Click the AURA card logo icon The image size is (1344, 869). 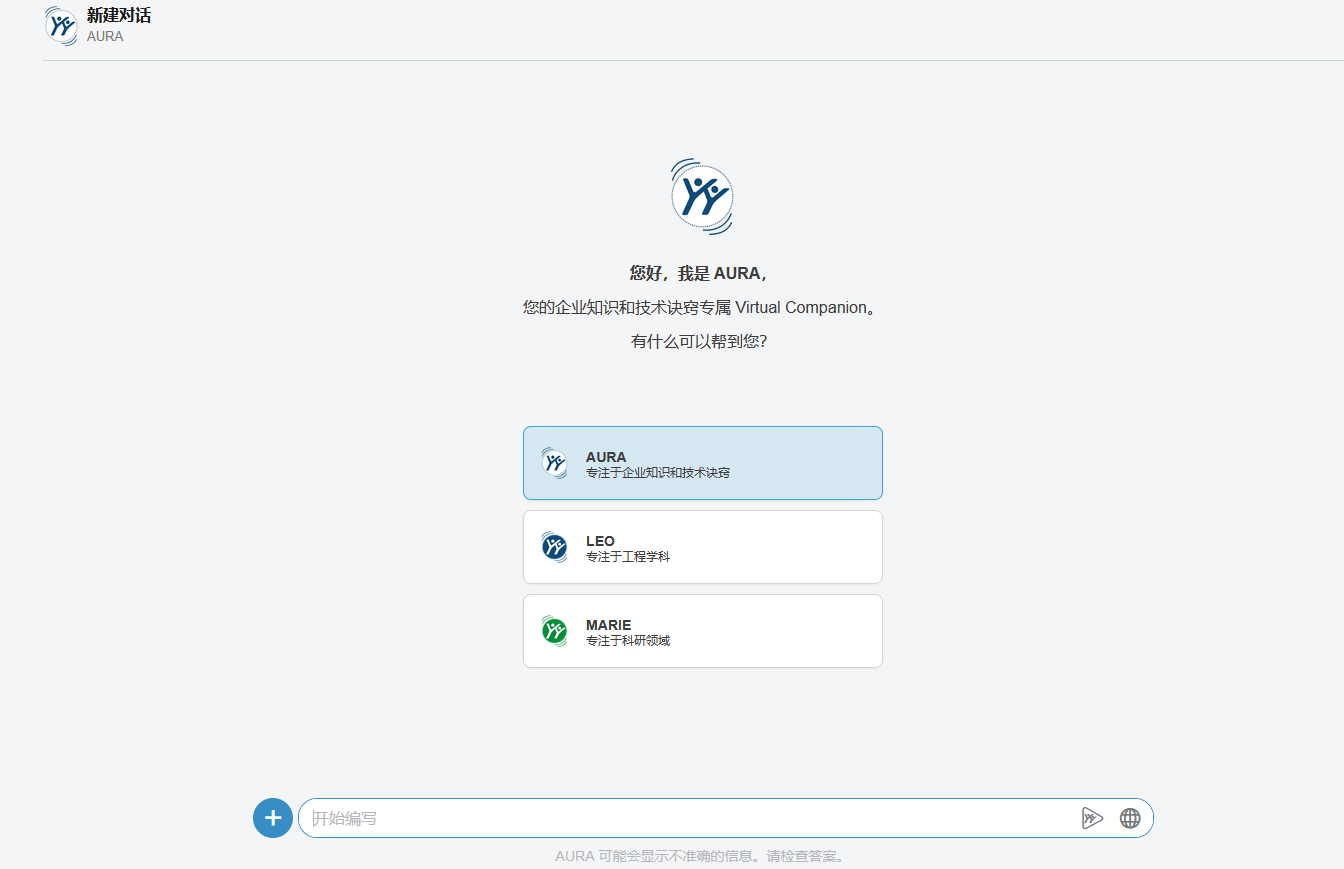pyautogui.click(x=554, y=463)
